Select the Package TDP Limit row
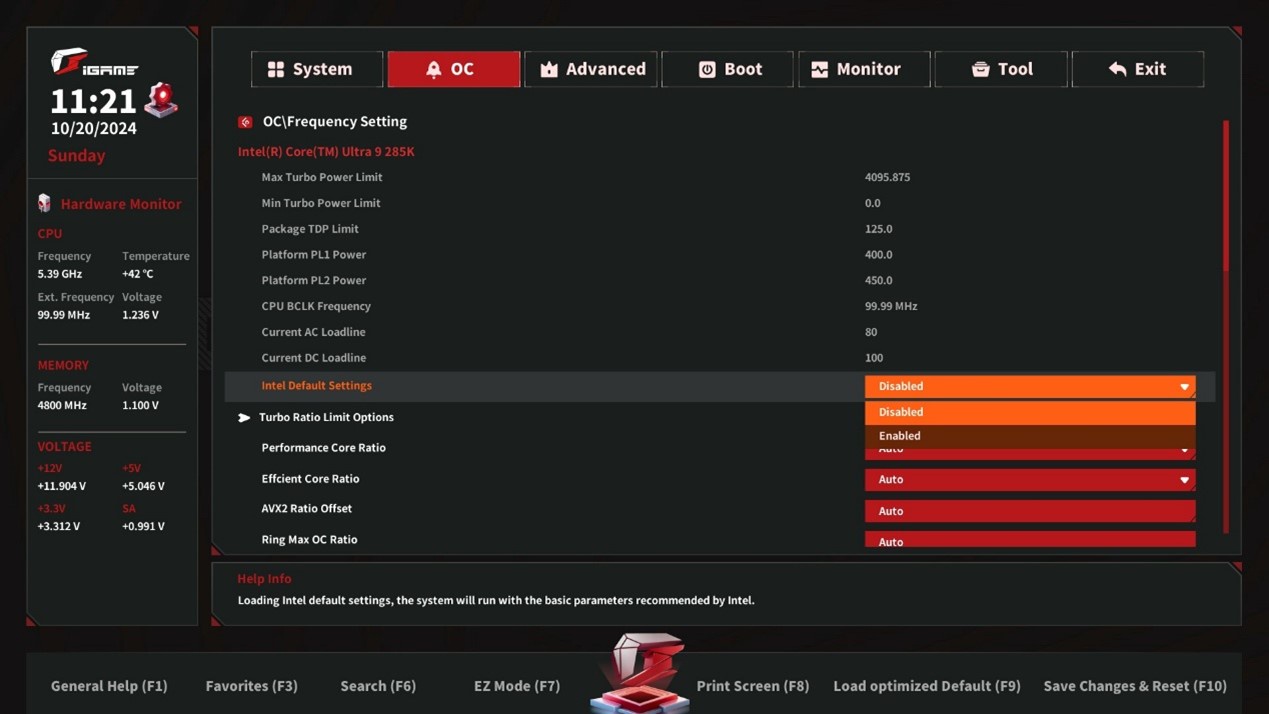Image resolution: width=1269 pixels, height=714 pixels. click(x=720, y=229)
